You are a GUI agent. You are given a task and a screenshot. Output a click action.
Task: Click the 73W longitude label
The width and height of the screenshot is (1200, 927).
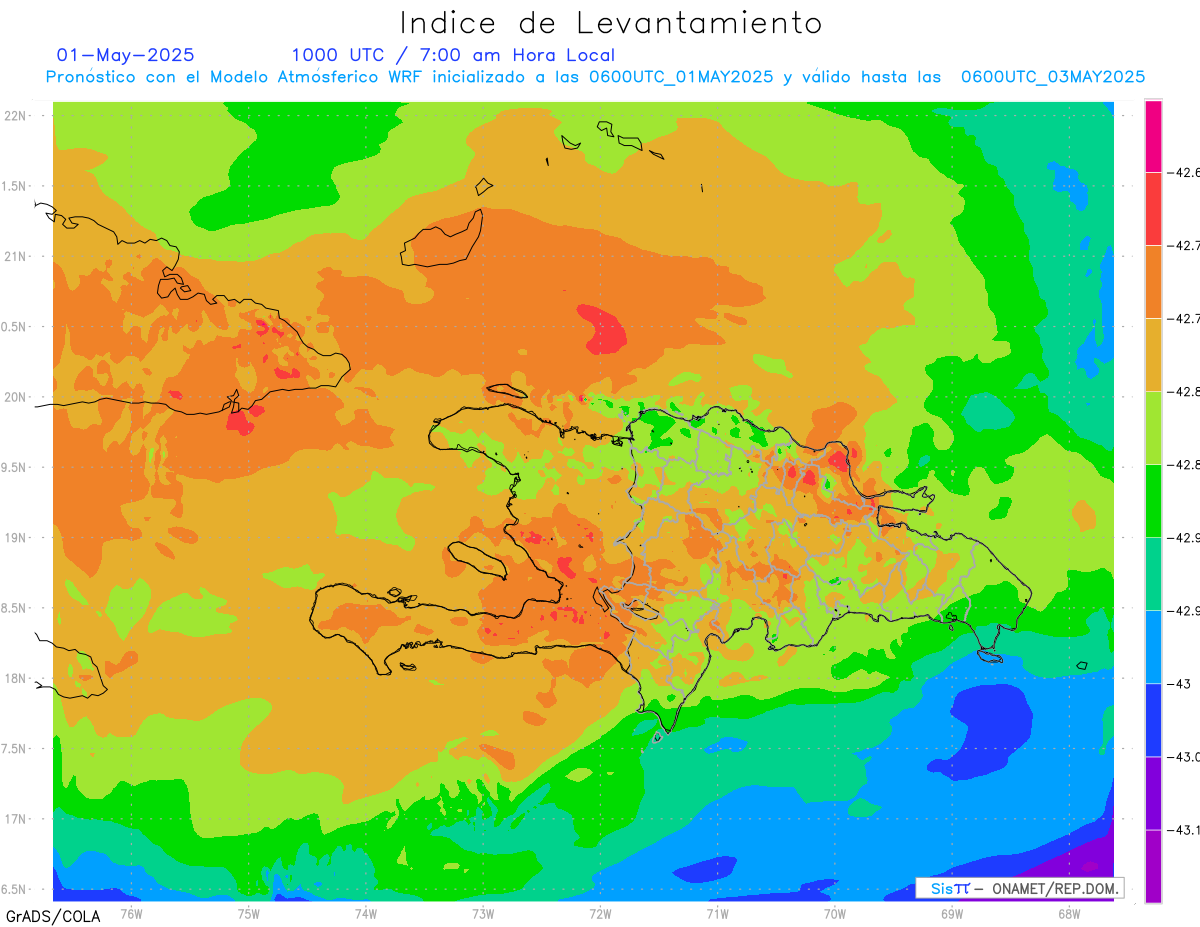click(483, 912)
